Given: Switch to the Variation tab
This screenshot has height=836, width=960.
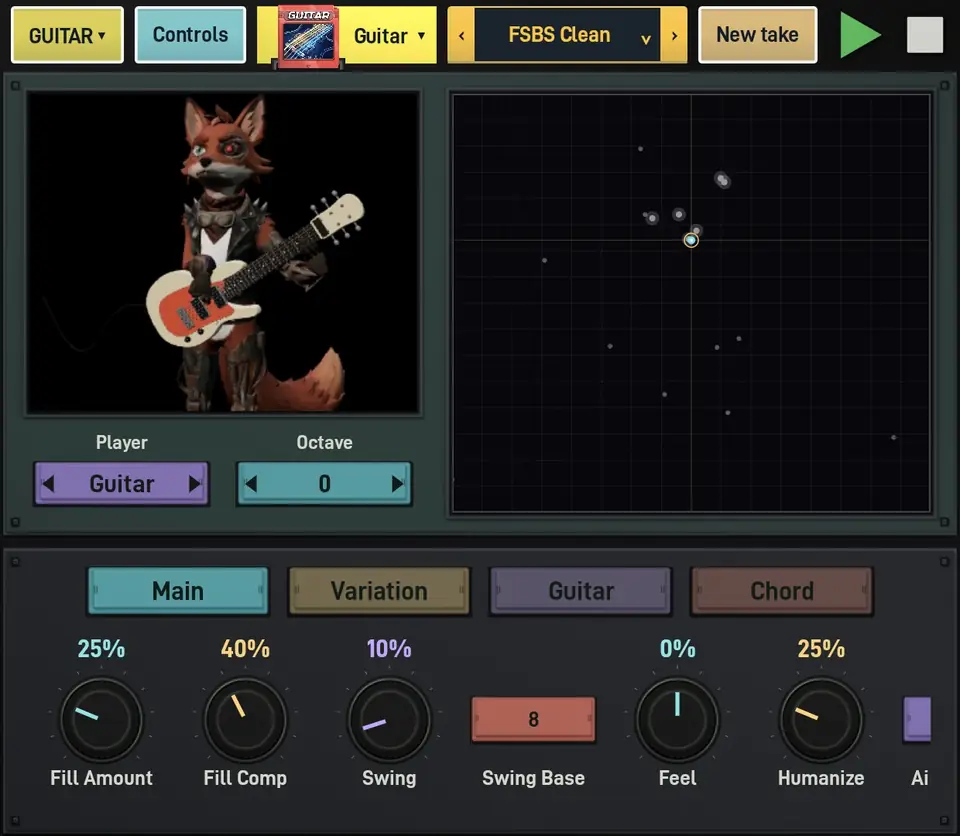Looking at the screenshot, I should coord(379,591).
